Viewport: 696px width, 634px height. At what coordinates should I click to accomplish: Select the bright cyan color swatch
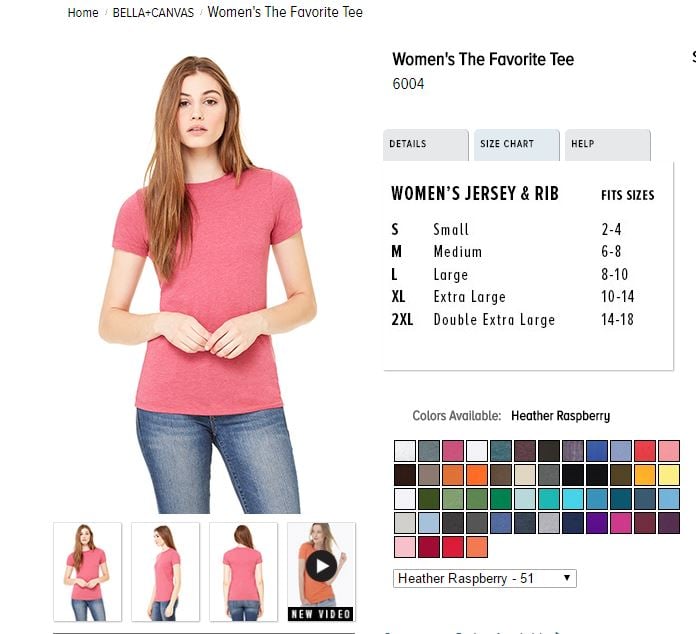[573, 499]
